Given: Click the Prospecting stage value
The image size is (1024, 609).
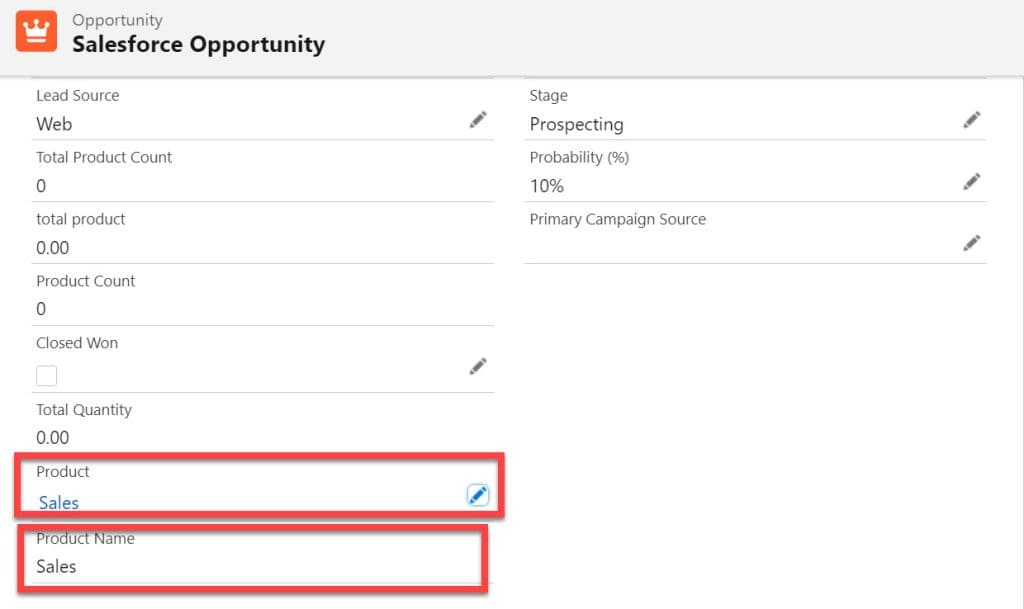Looking at the screenshot, I should click(576, 124).
